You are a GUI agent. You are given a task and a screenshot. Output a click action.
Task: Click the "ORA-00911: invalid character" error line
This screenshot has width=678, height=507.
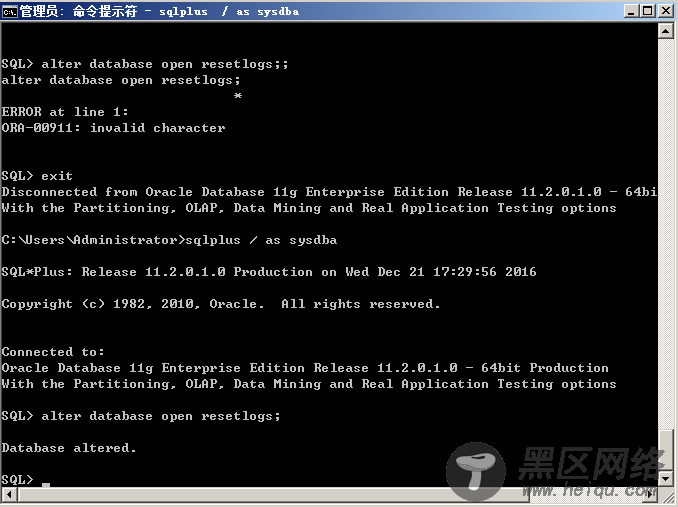click(113, 128)
